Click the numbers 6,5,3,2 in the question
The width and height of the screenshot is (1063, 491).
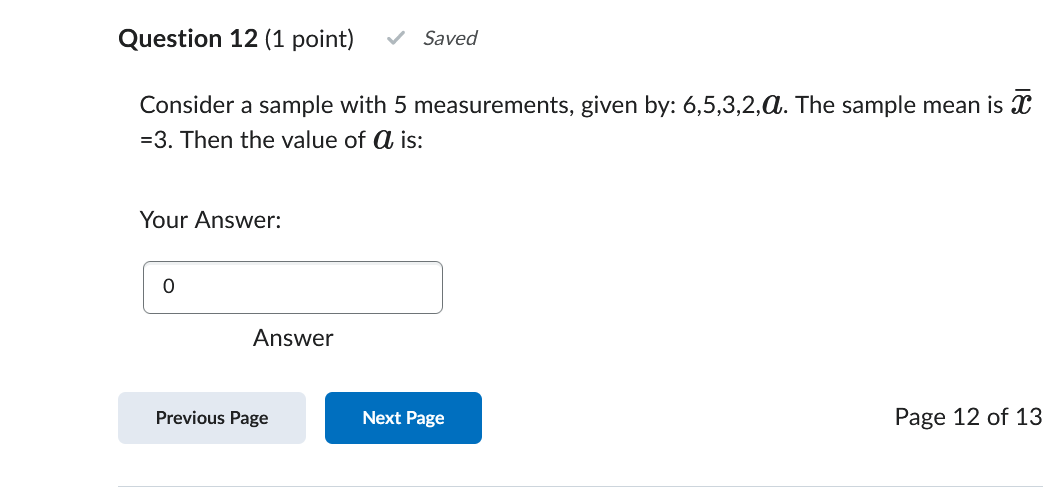pyautogui.click(x=720, y=106)
